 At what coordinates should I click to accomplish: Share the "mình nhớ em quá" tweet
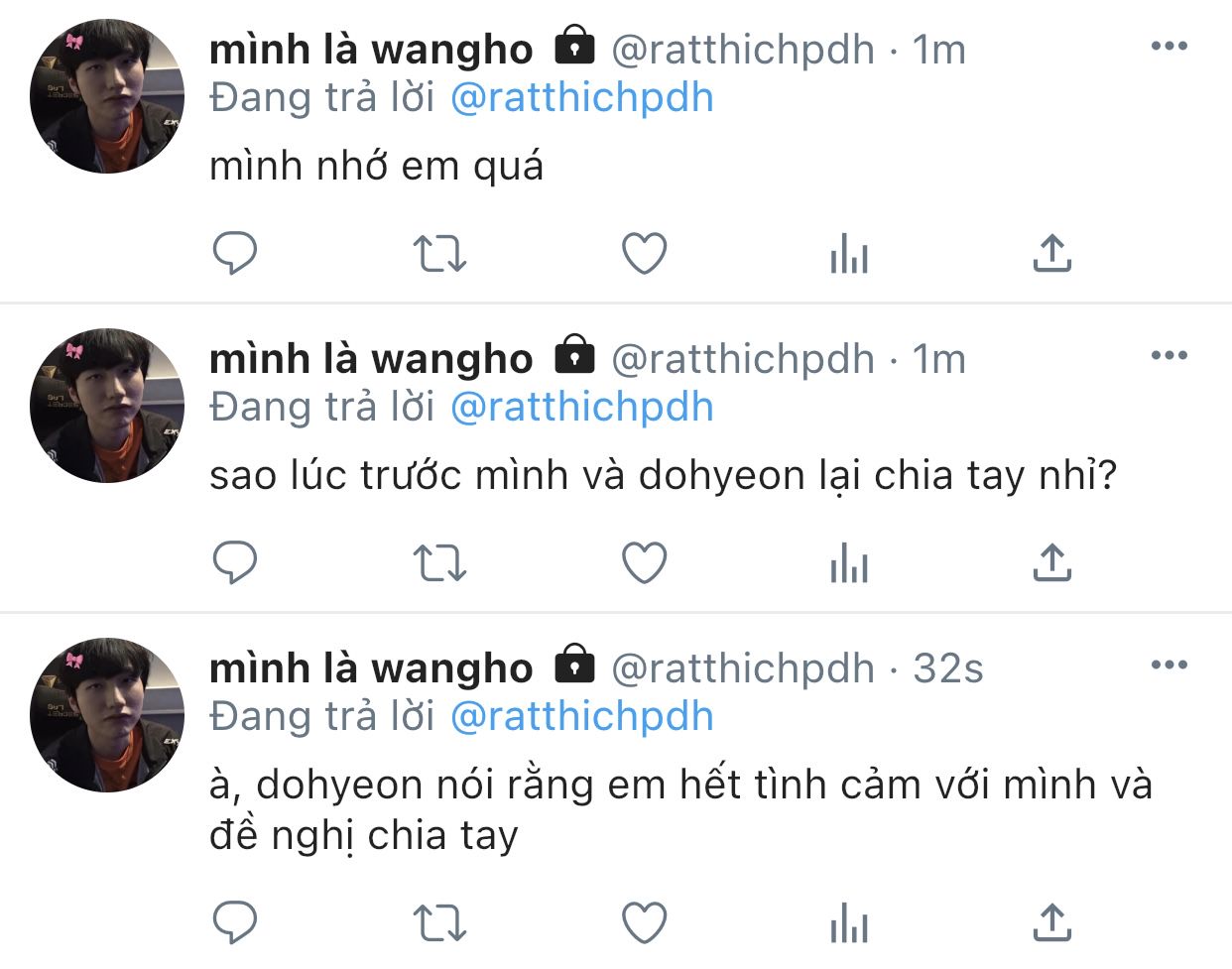tap(1051, 253)
